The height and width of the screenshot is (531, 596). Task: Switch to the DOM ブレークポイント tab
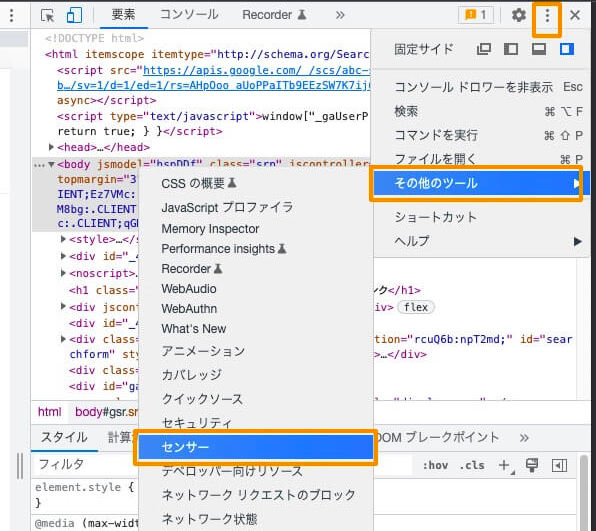[x=438, y=437]
